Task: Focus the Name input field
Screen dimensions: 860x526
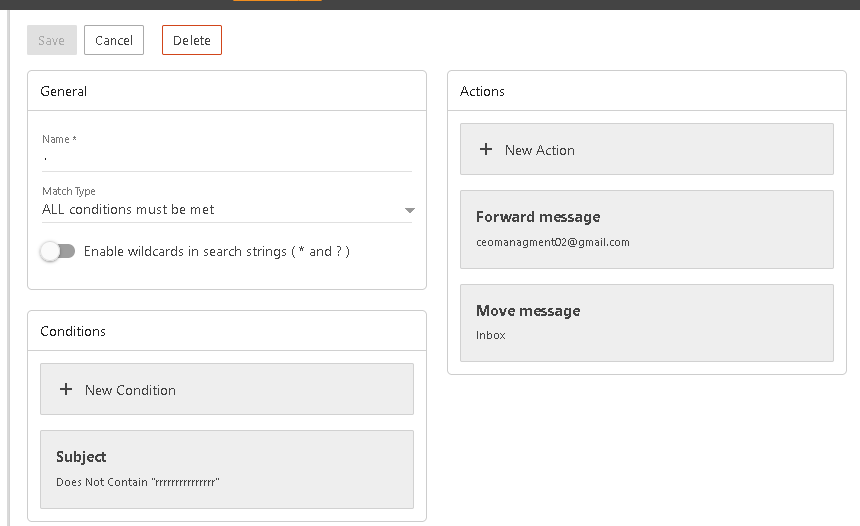Action: [226, 158]
